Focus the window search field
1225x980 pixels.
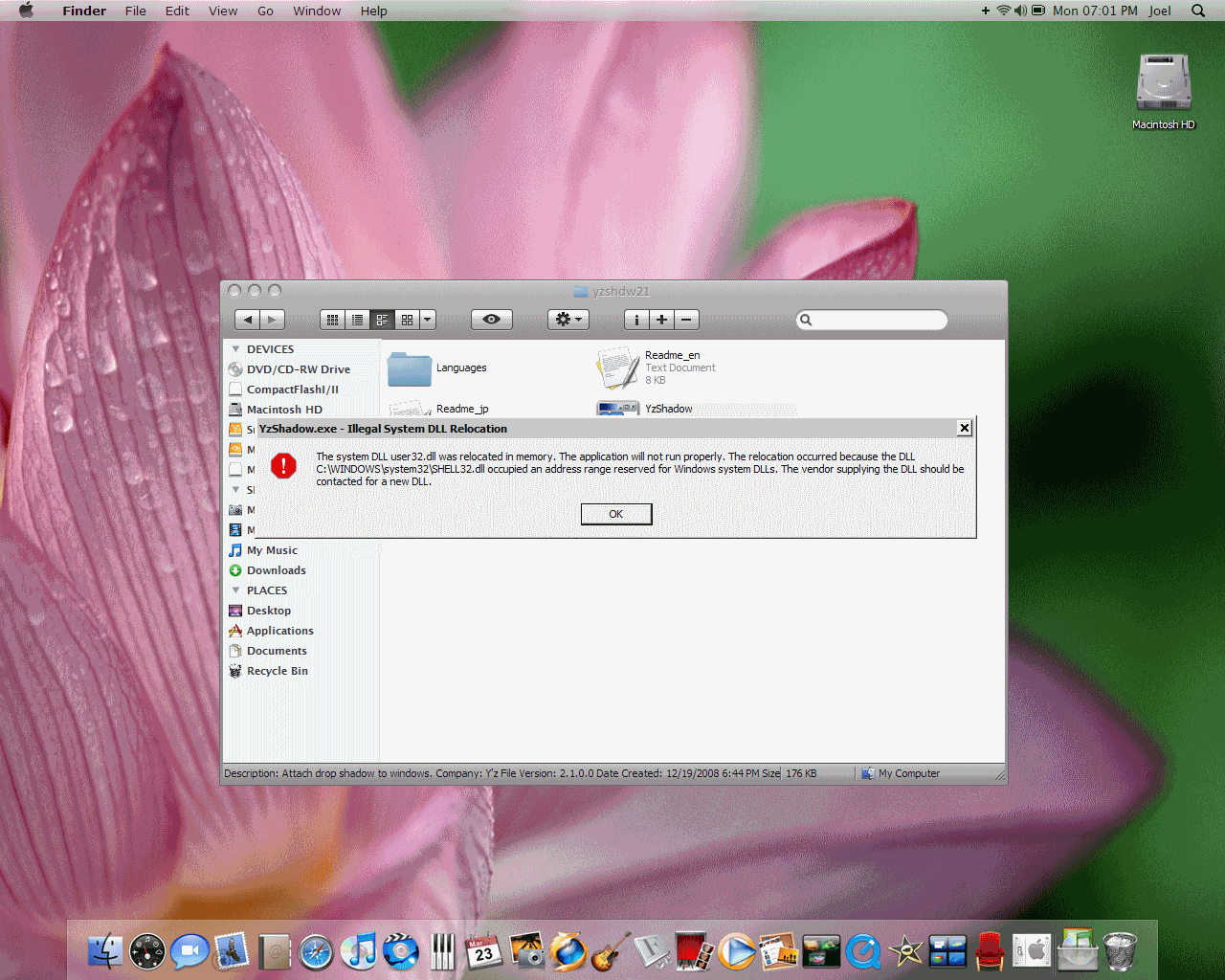pos(872,320)
